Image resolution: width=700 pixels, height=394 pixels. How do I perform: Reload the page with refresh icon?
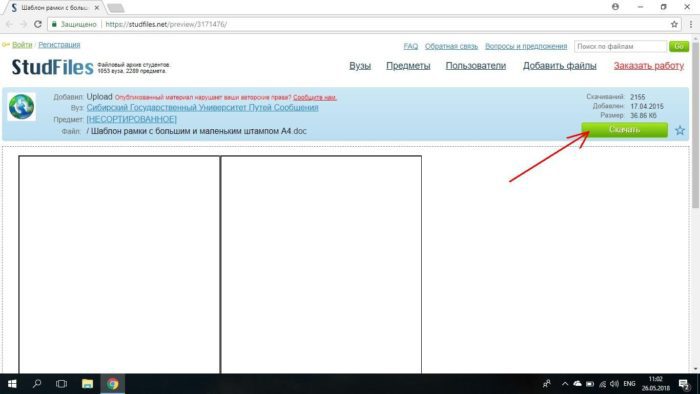point(38,24)
